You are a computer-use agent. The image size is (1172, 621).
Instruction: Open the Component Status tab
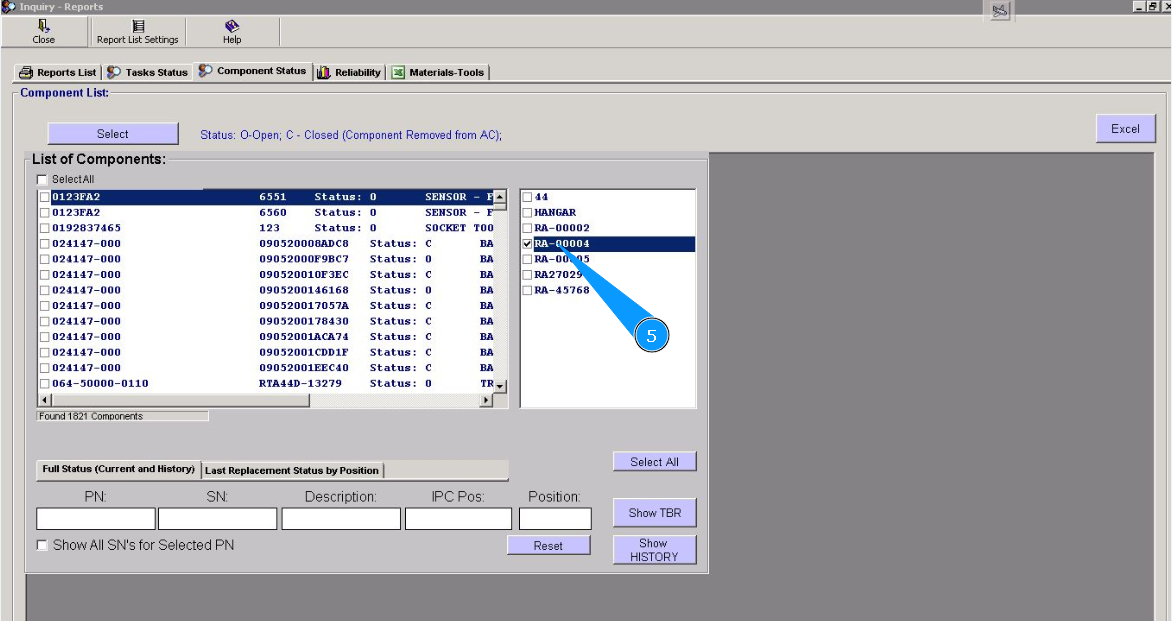(252, 71)
